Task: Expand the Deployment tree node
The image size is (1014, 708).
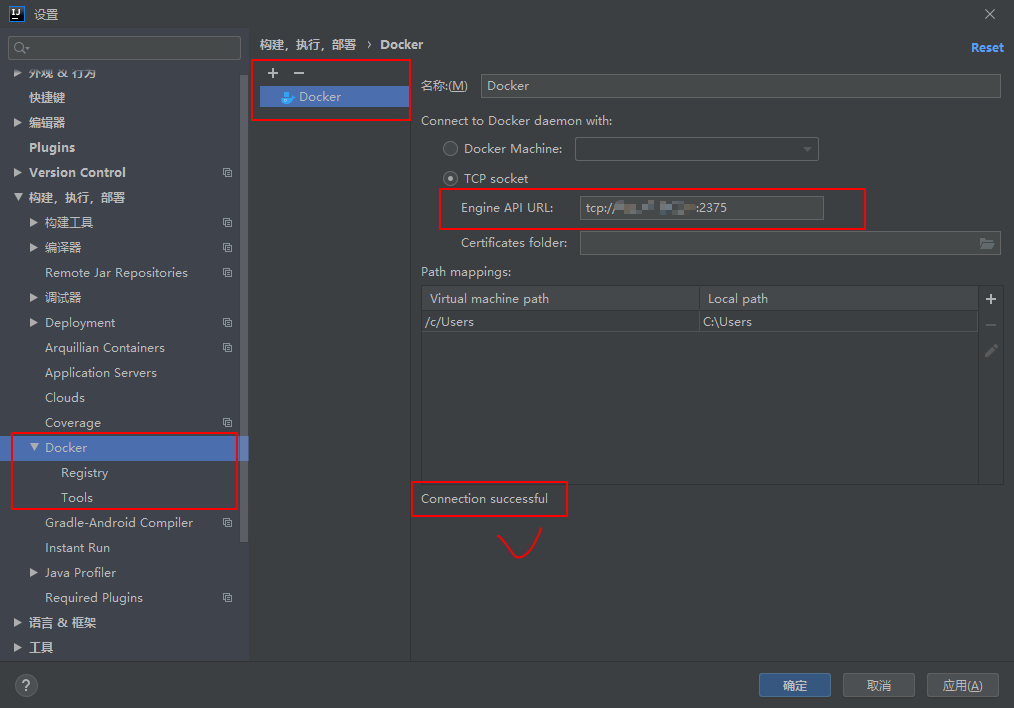Action: 35,323
